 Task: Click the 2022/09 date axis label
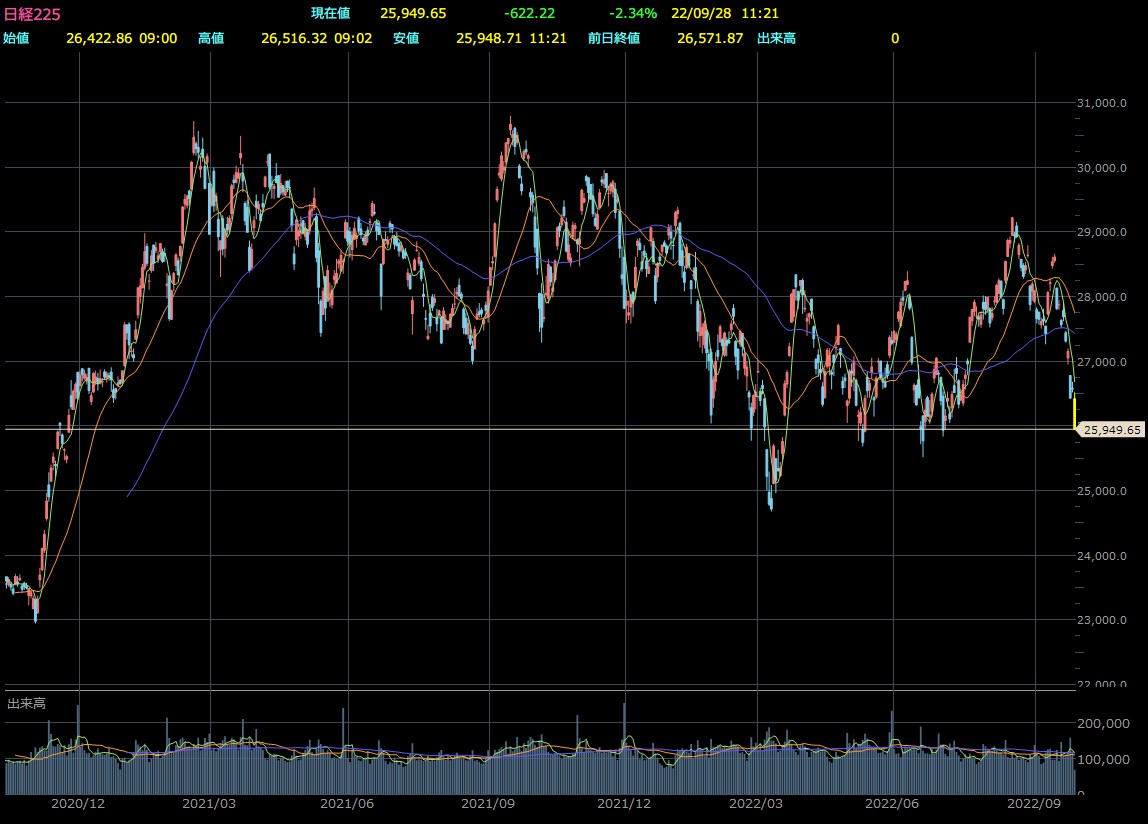(x=1034, y=803)
